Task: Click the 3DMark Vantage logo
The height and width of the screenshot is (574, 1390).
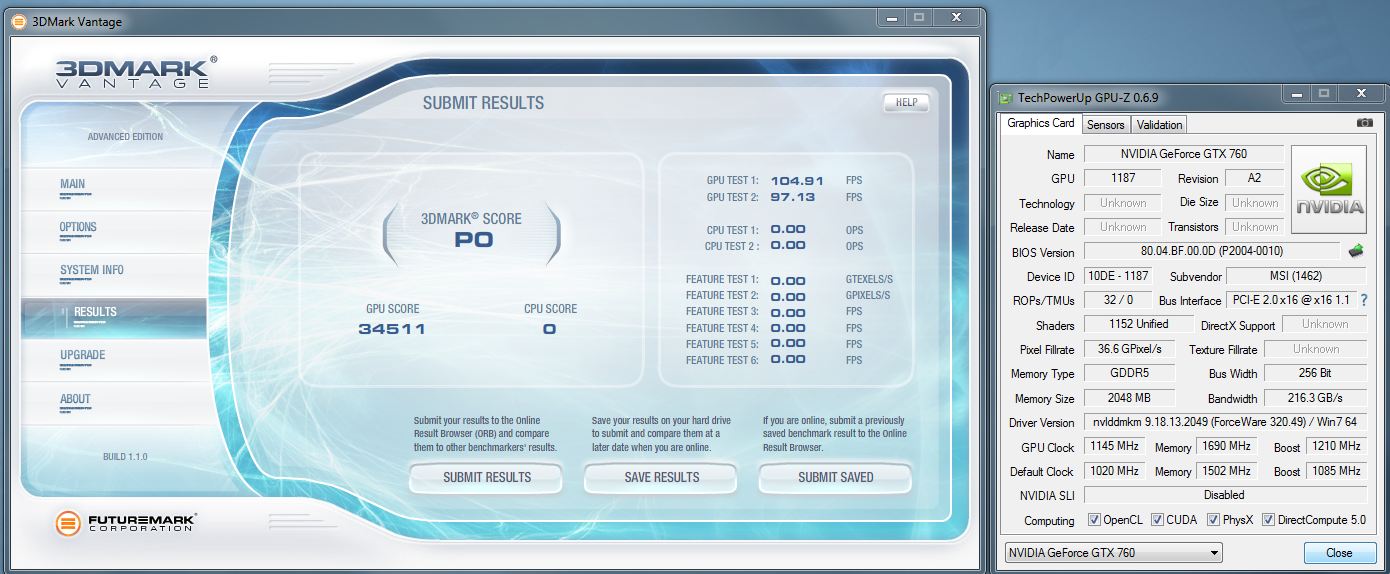Action: point(133,73)
